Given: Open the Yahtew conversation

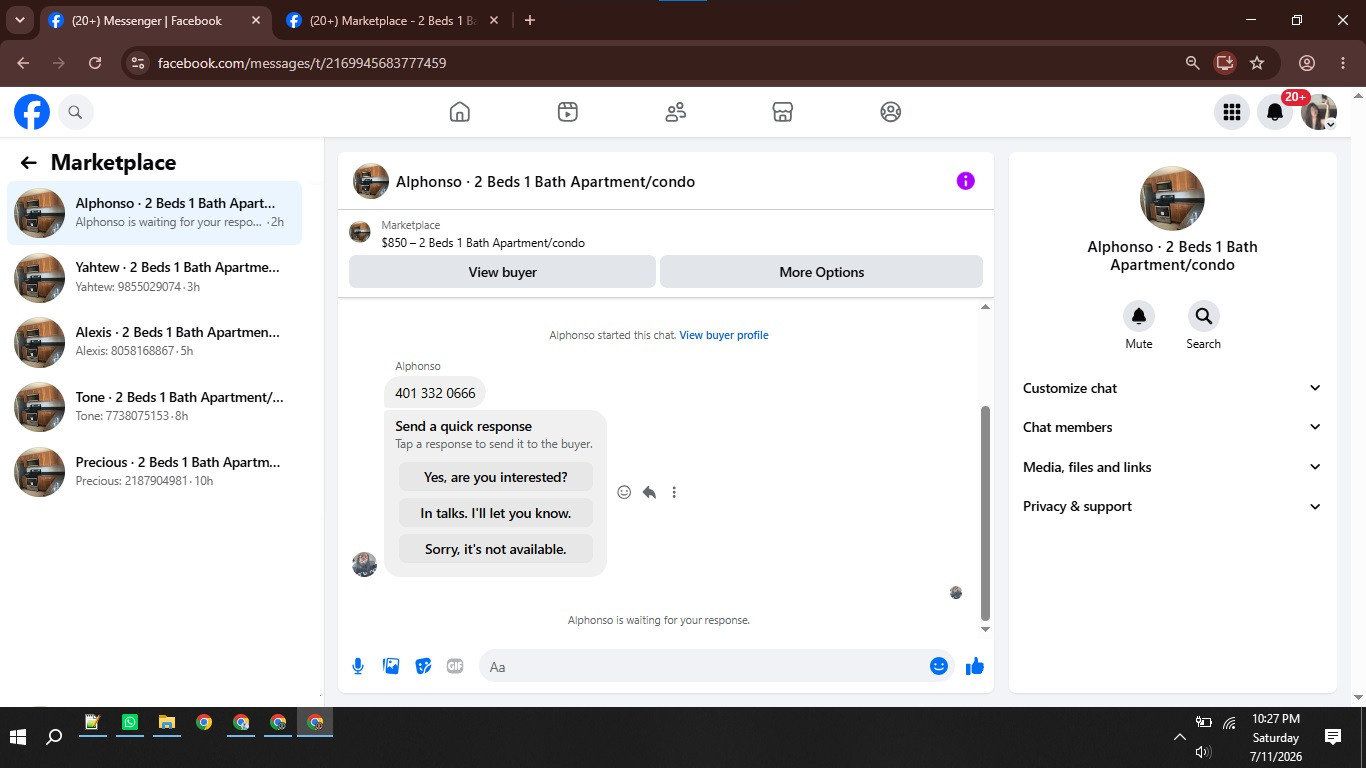Looking at the screenshot, I should pos(155,277).
